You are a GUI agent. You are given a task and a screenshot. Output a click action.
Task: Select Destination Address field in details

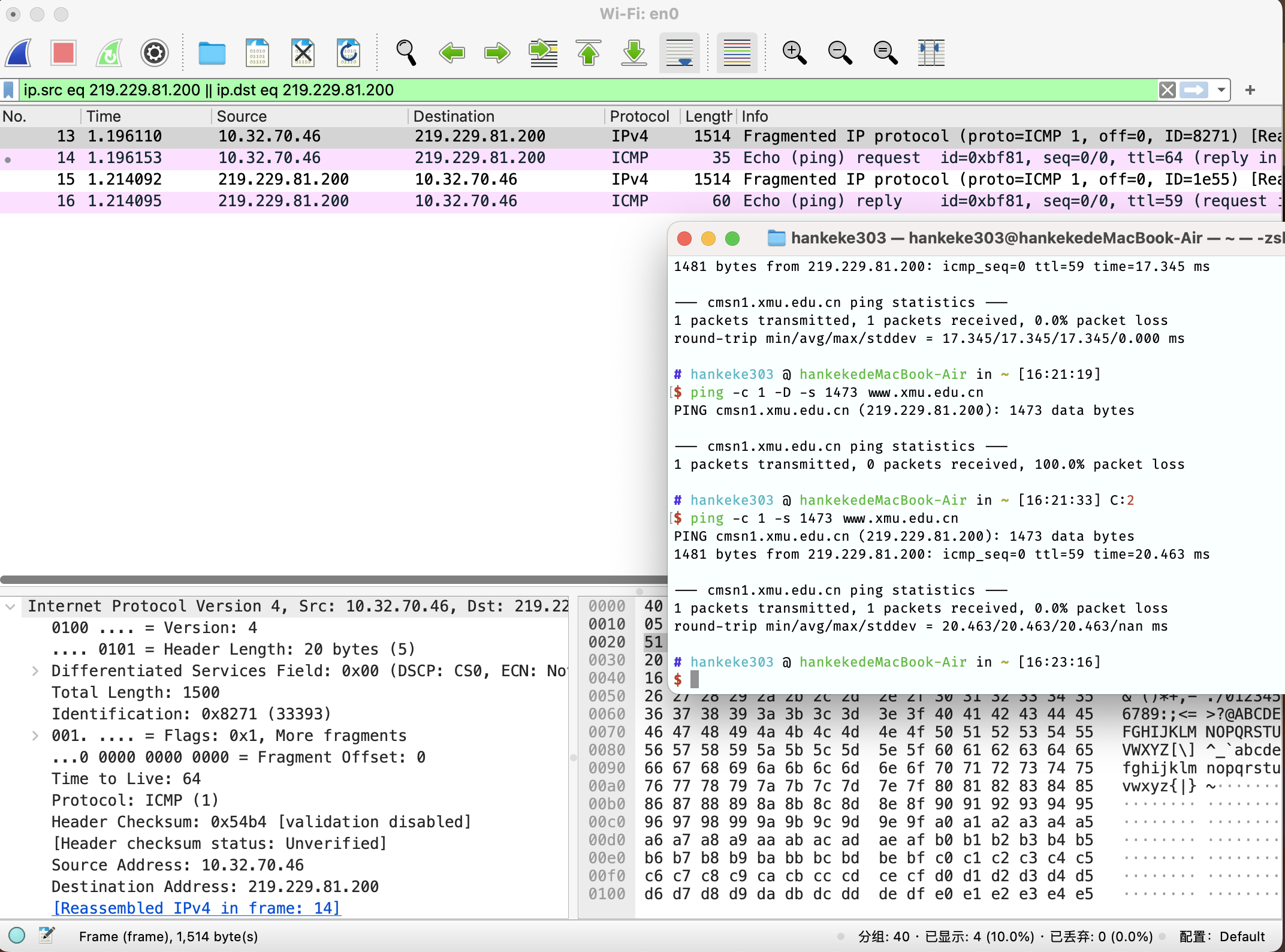tap(215, 887)
